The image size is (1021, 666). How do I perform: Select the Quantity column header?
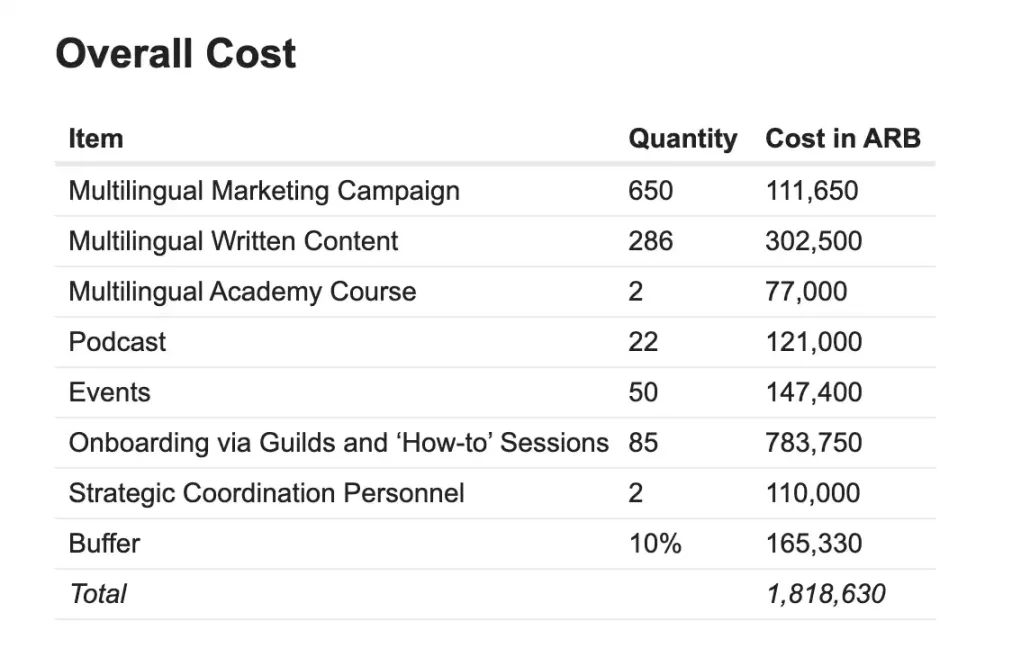pos(682,139)
